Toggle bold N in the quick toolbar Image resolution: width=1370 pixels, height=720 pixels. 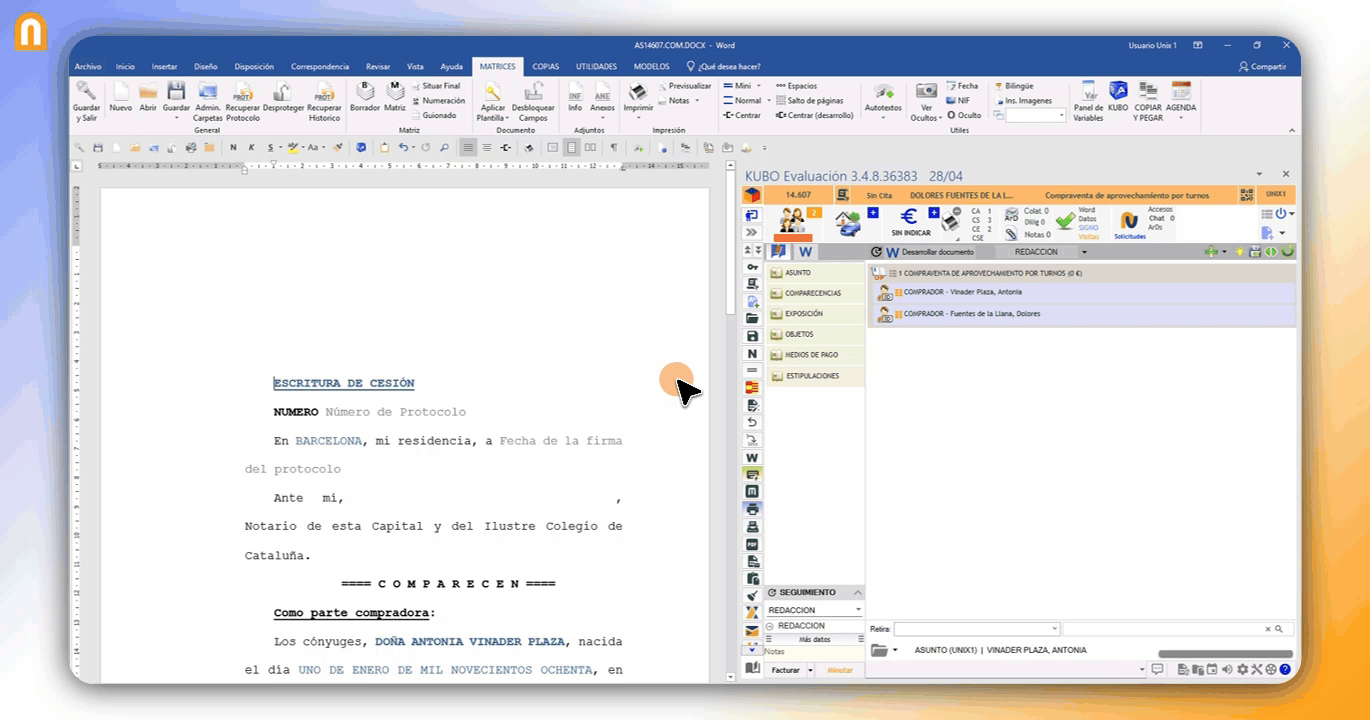click(233, 147)
